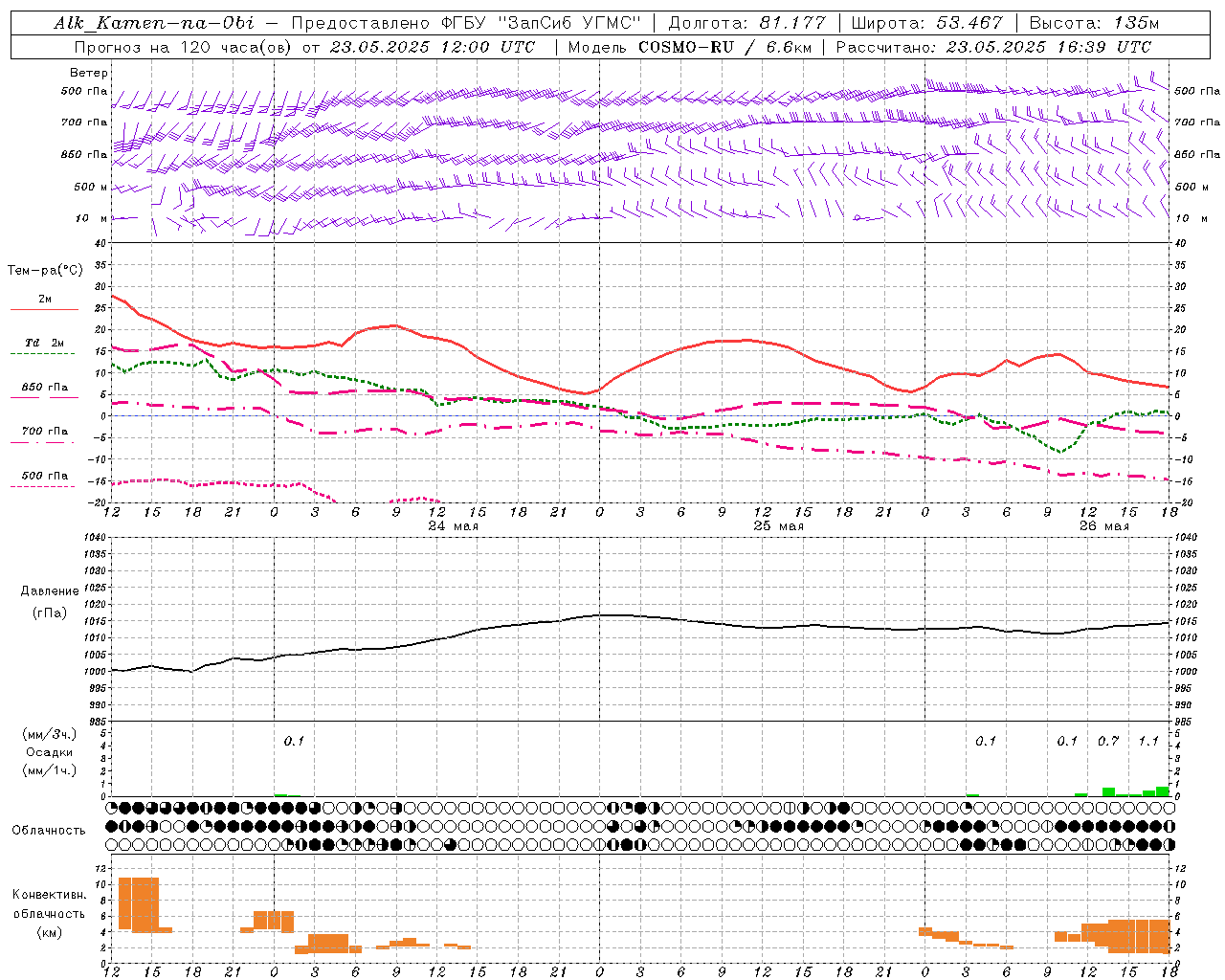Click the 24 мая date marker
The height and width of the screenshot is (980, 1225).
pos(453,526)
